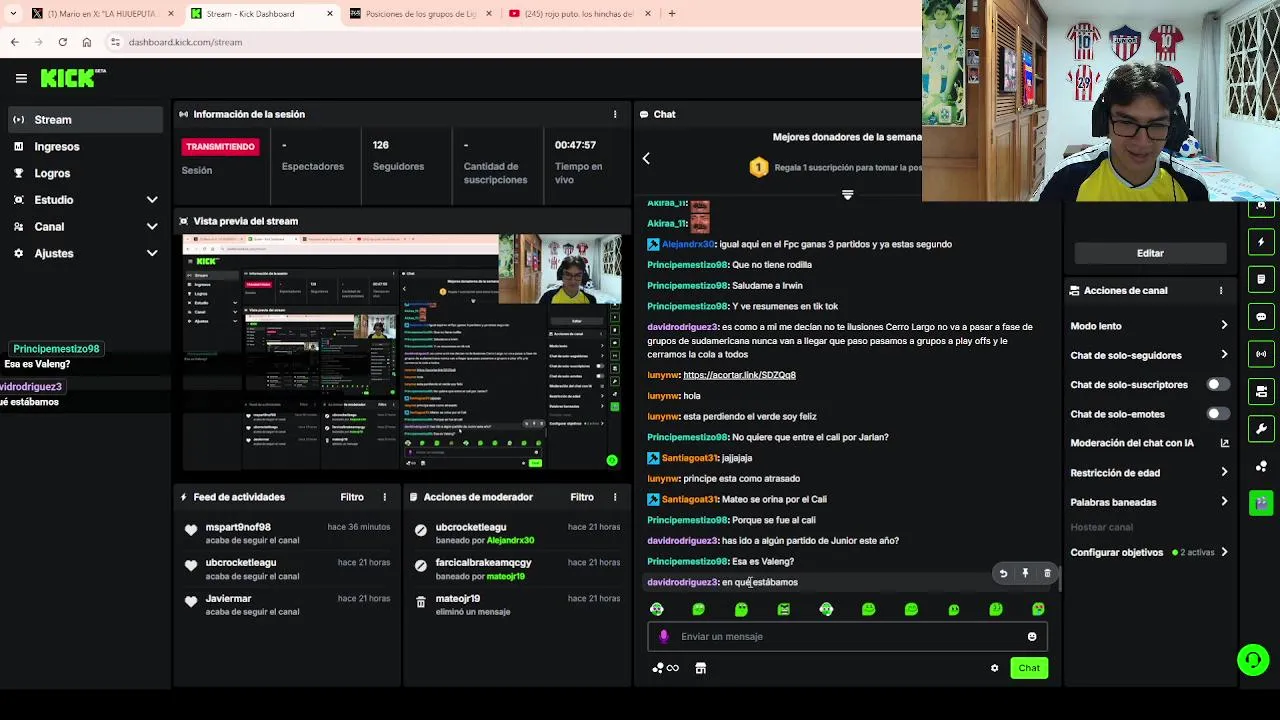Reload the page with browser refresh button
Viewport: 1280px width, 720px height.
[x=62, y=42]
